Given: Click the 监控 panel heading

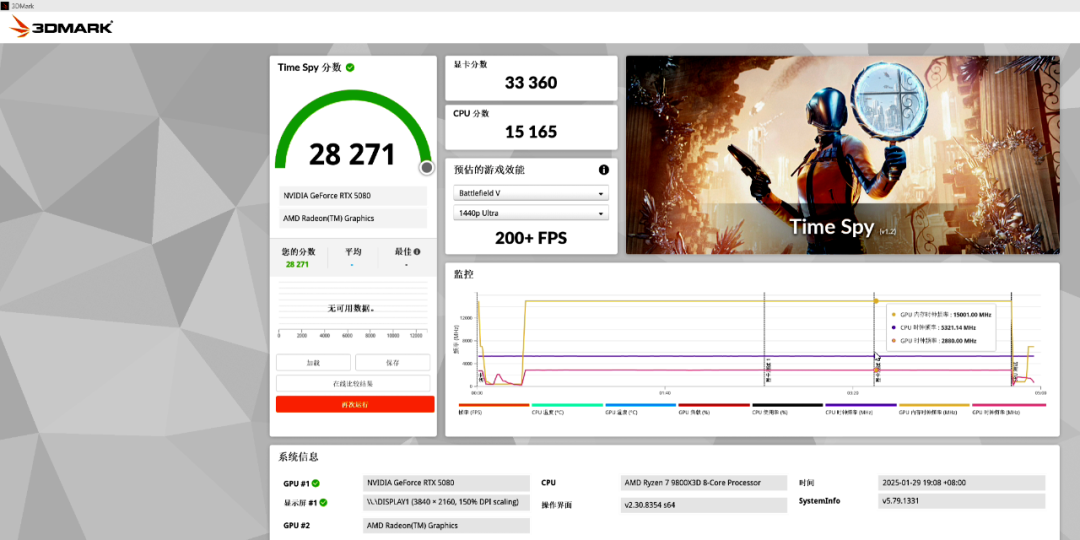Looking at the screenshot, I should click(x=464, y=274).
